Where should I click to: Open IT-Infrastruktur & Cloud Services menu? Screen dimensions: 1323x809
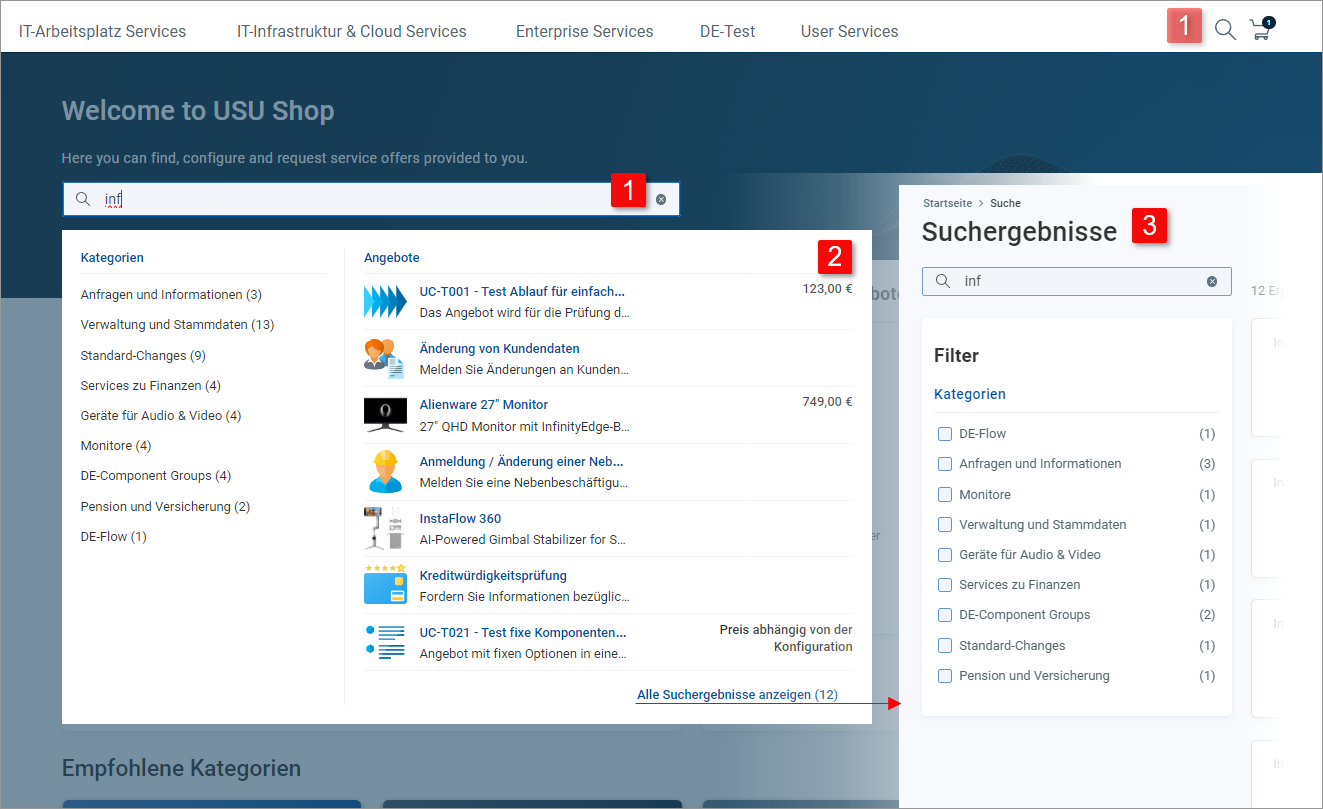pos(351,31)
